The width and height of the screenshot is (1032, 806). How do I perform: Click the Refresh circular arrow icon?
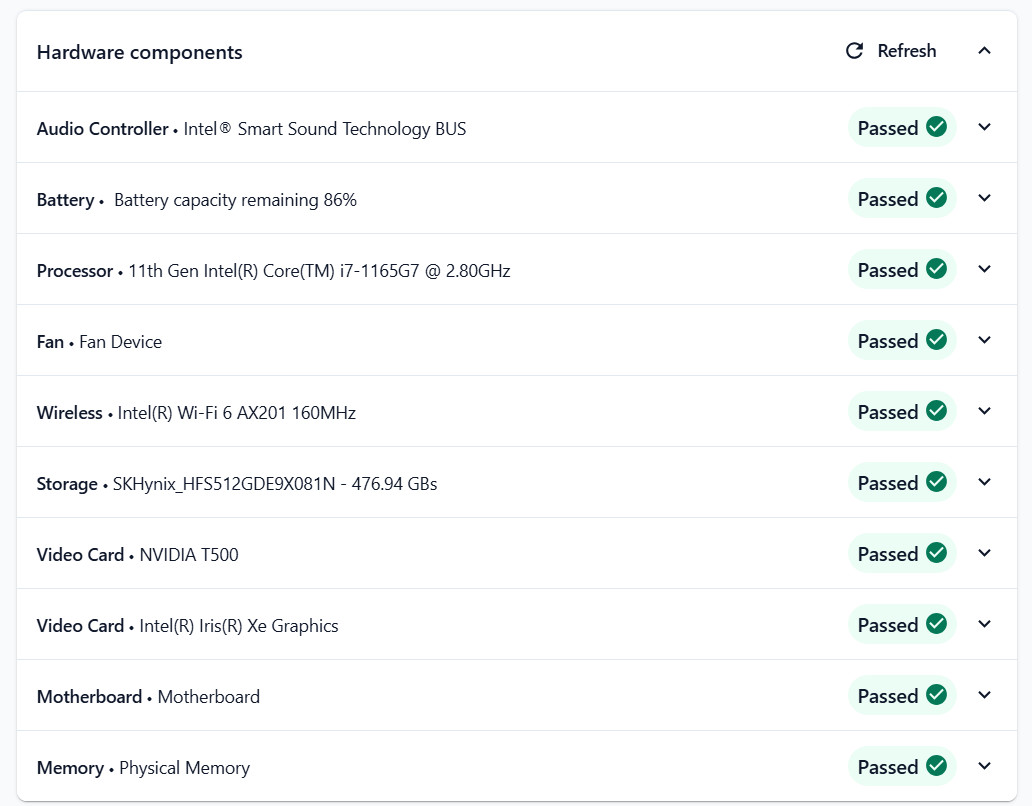(x=854, y=51)
